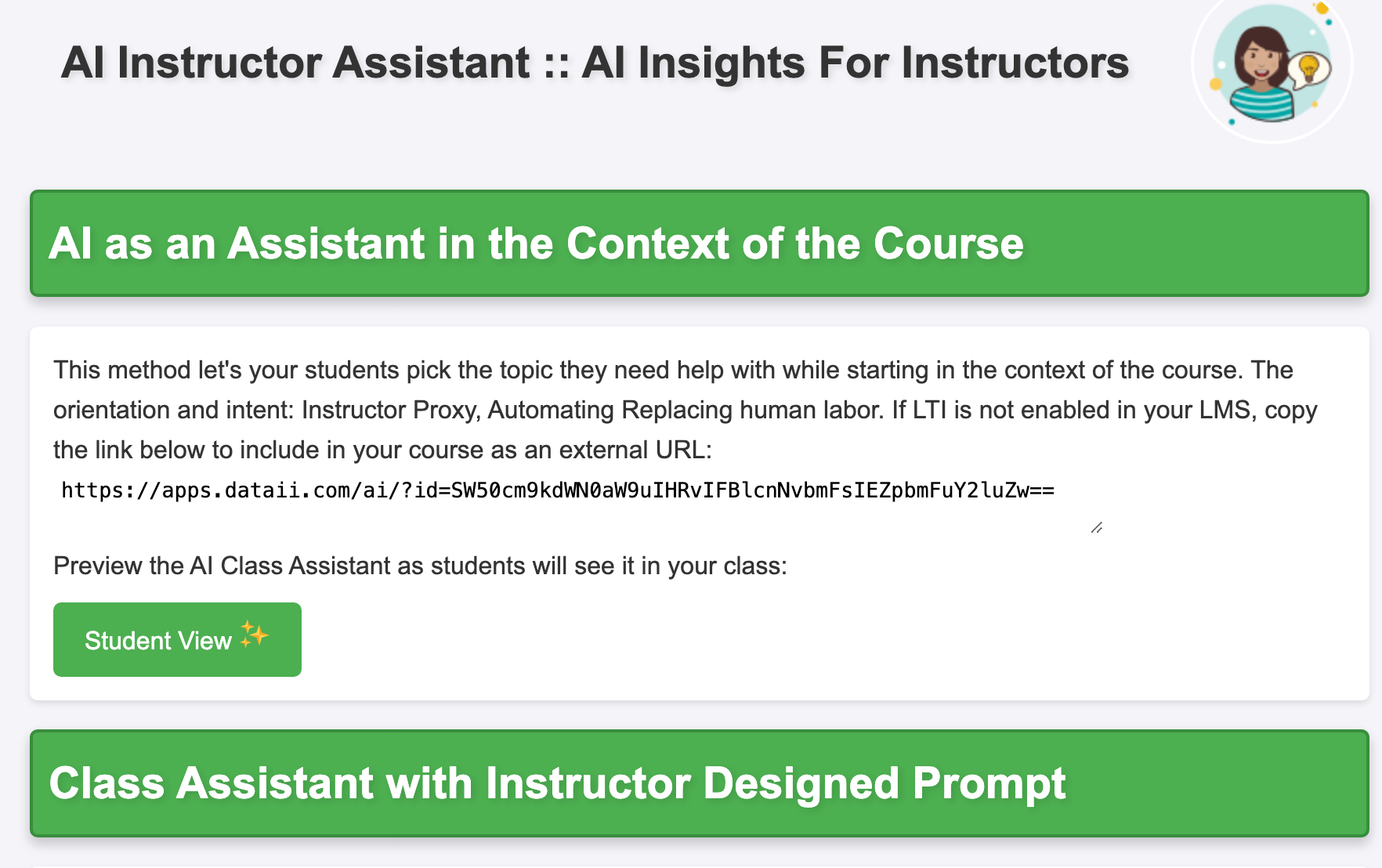
Task: Click the words 'Automating Replacing human labor'
Action: pyautogui.click(x=686, y=410)
